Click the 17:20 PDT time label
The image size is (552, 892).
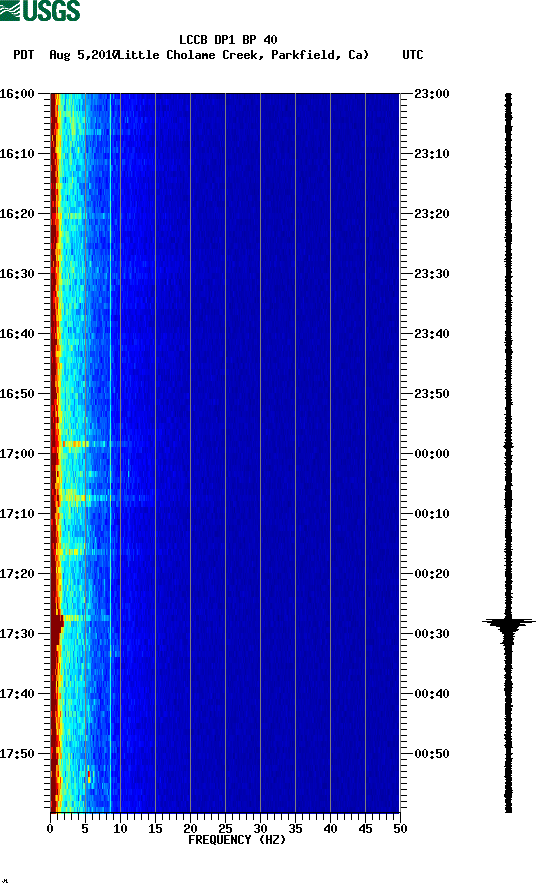click(17, 574)
